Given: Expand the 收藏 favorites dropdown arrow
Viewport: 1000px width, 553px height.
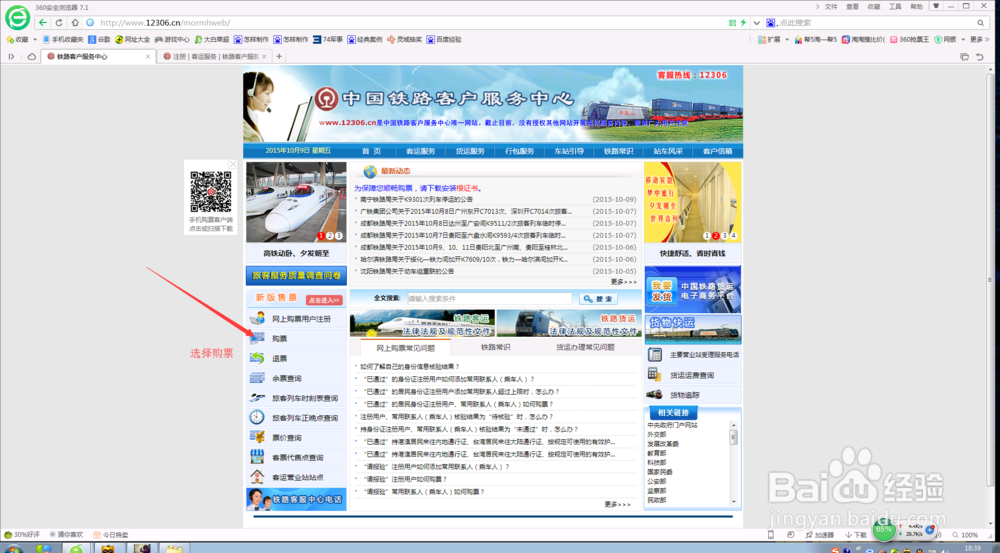Looking at the screenshot, I should click(x=35, y=40).
